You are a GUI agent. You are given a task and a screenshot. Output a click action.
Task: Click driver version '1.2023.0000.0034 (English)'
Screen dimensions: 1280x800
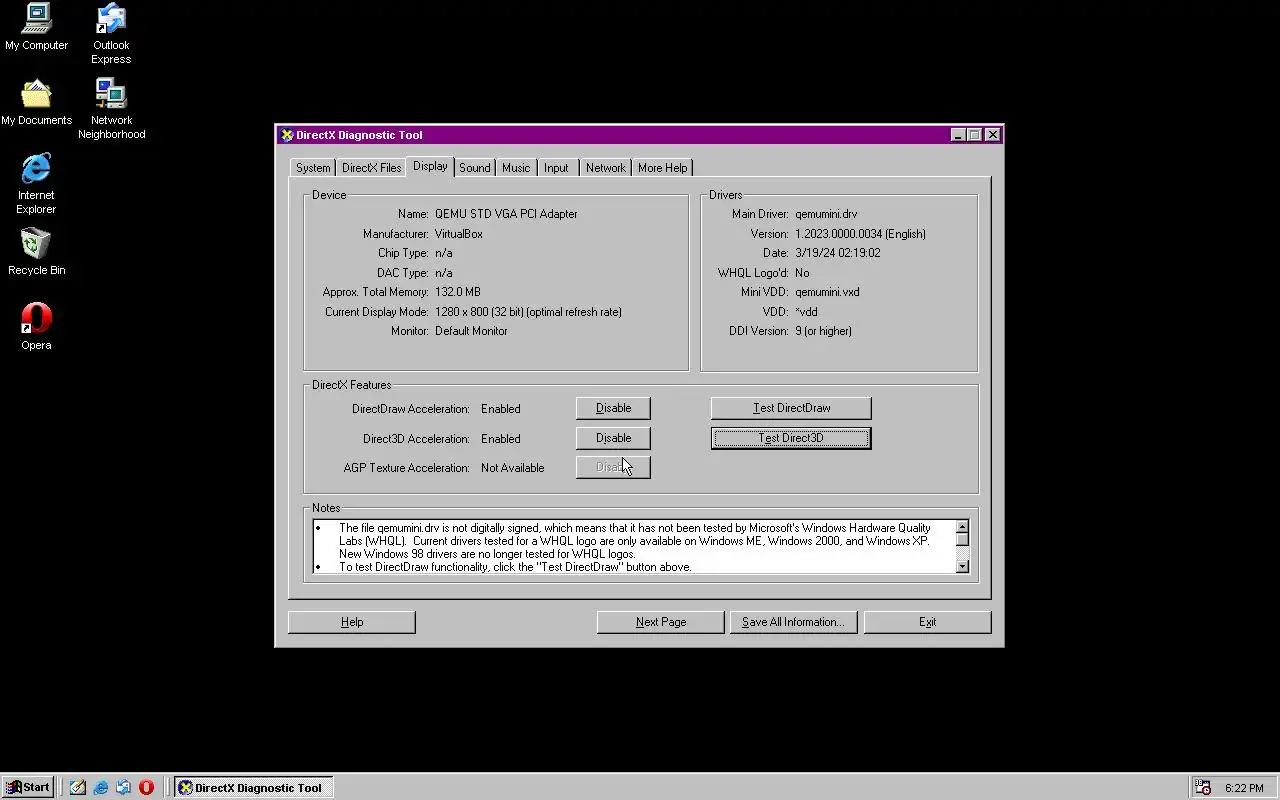click(x=860, y=234)
